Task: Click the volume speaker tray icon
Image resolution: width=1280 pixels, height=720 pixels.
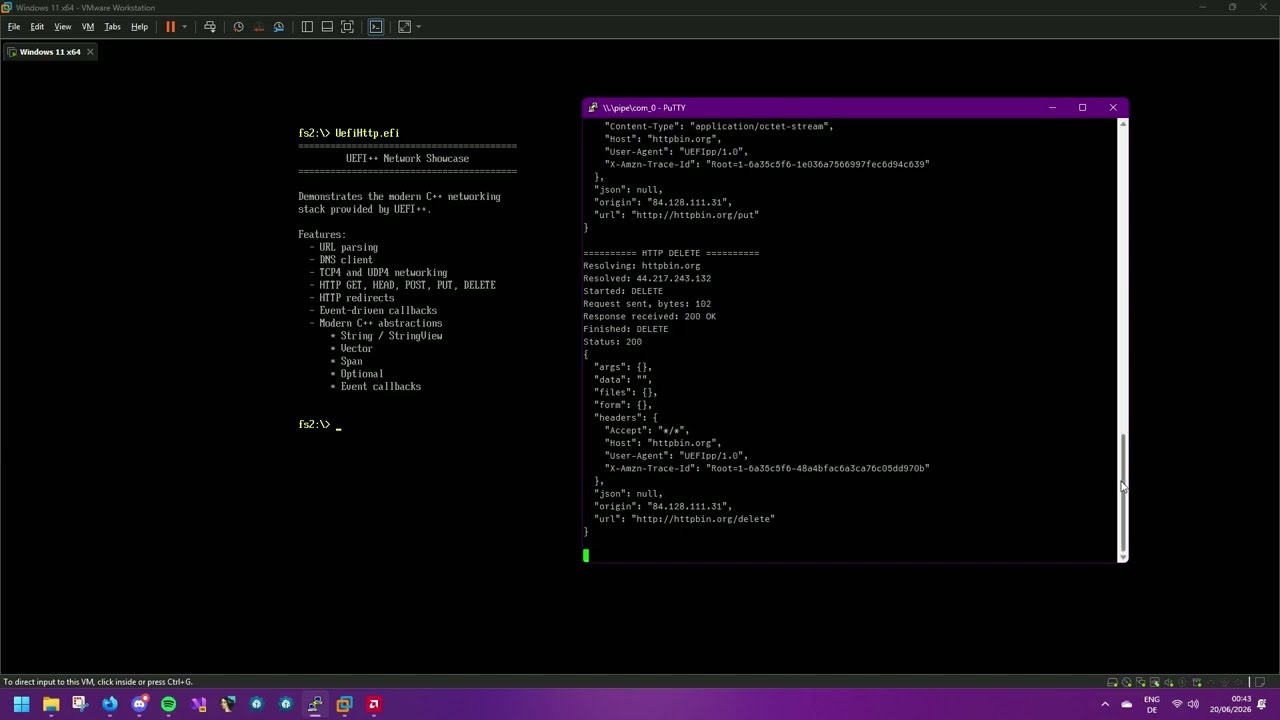Action: [1193, 704]
